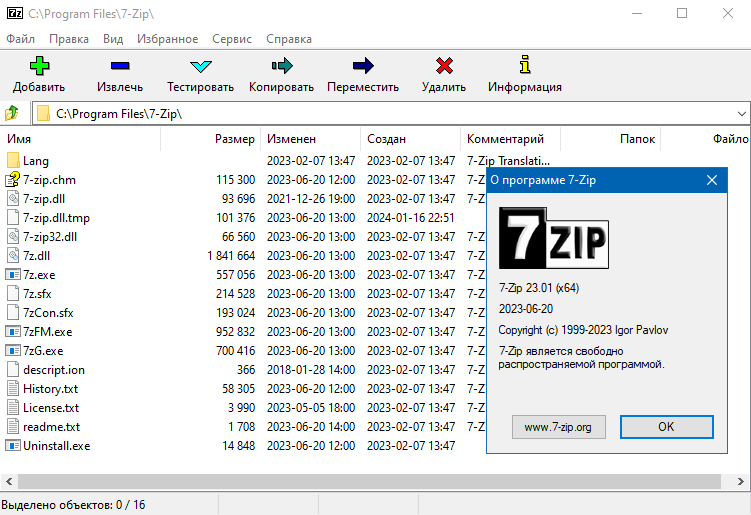Click the 7-zip.dll.tmp file icon
Image resolution: width=751 pixels, height=515 pixels.
(13, 217)
